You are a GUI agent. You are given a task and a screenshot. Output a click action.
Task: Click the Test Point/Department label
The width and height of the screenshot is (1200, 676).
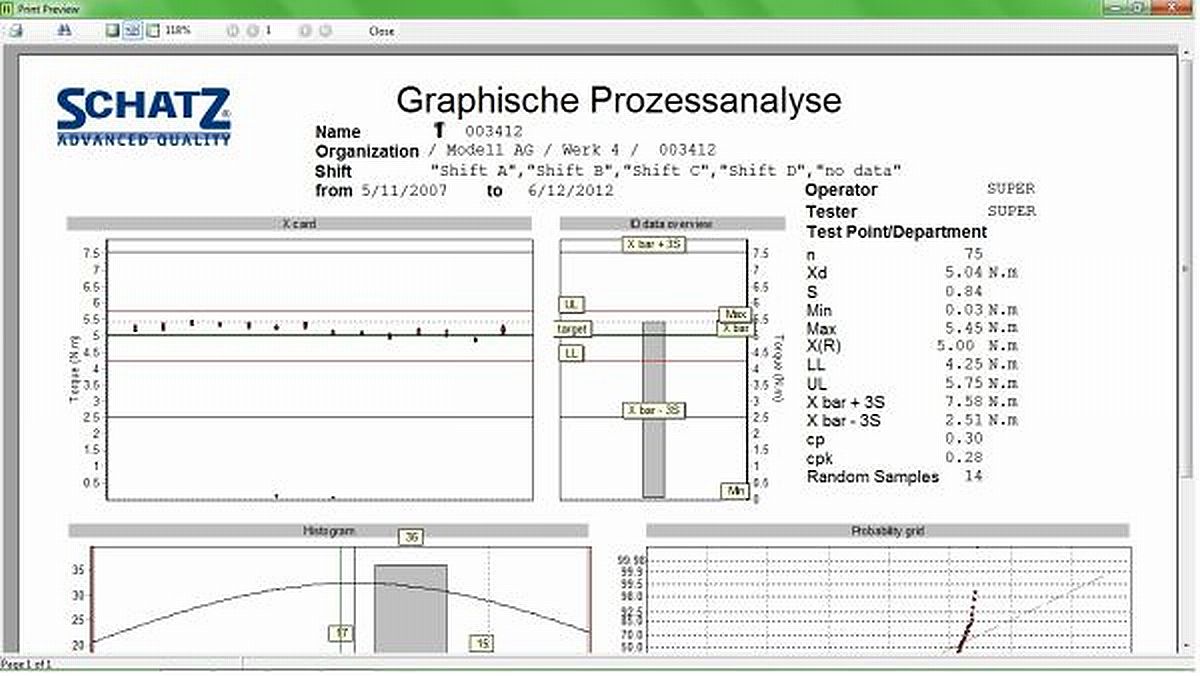(897, 232)
